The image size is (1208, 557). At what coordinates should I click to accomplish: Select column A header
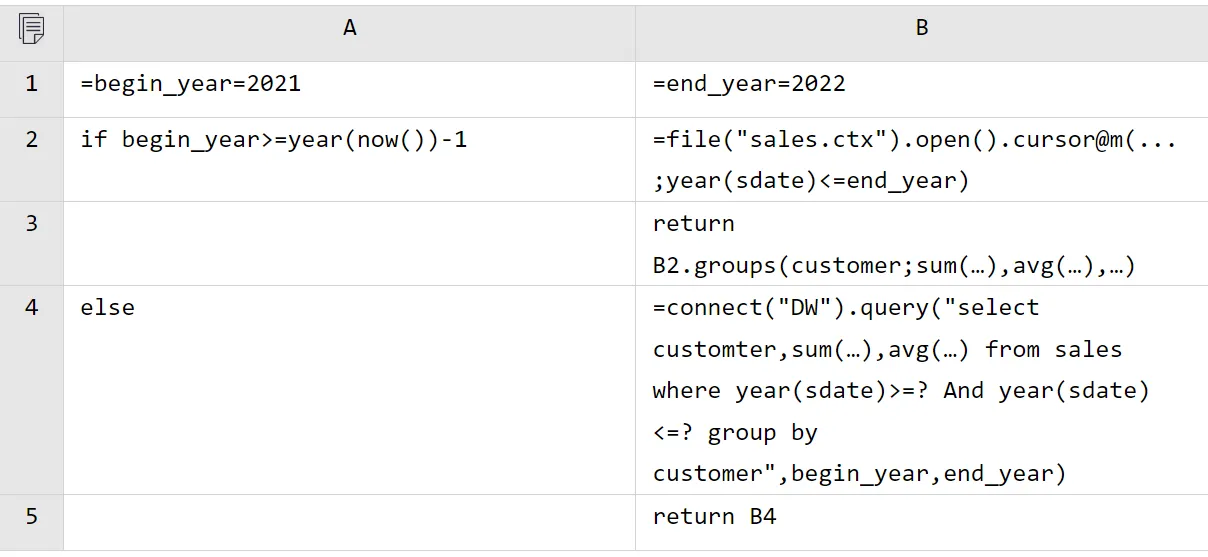click(x=349, y=28)
